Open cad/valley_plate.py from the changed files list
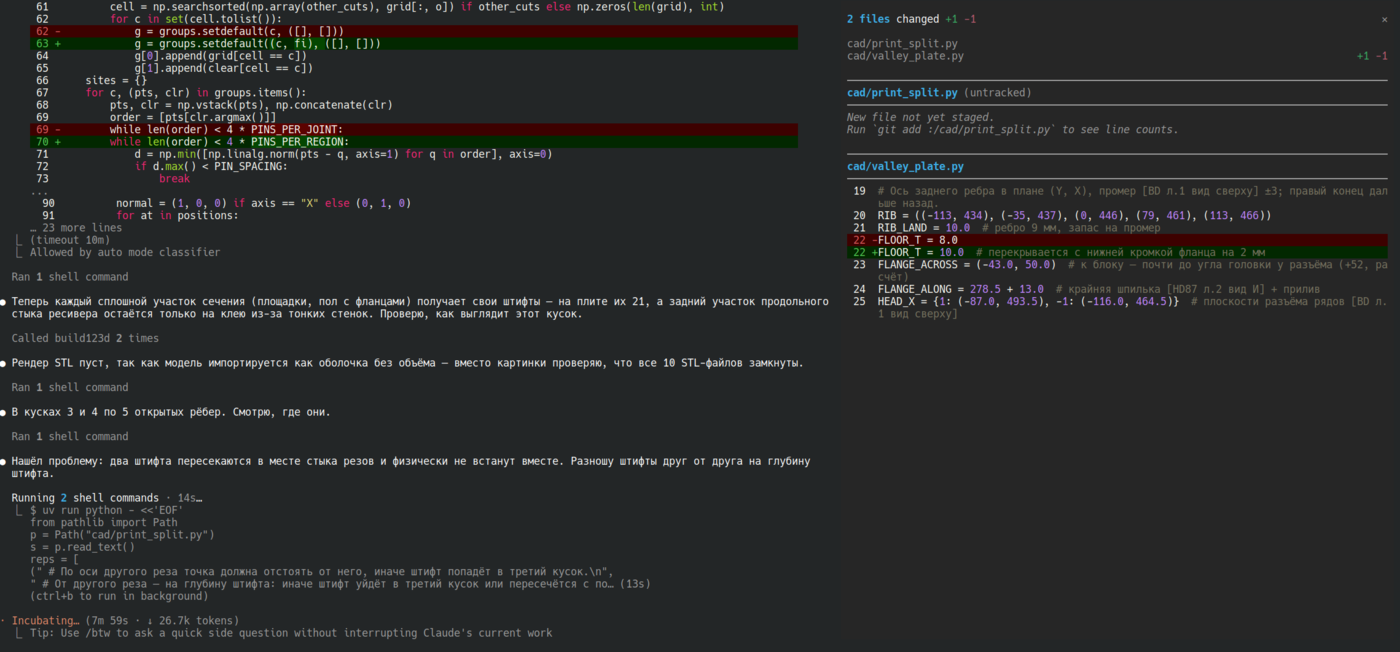 pos(905,56)
